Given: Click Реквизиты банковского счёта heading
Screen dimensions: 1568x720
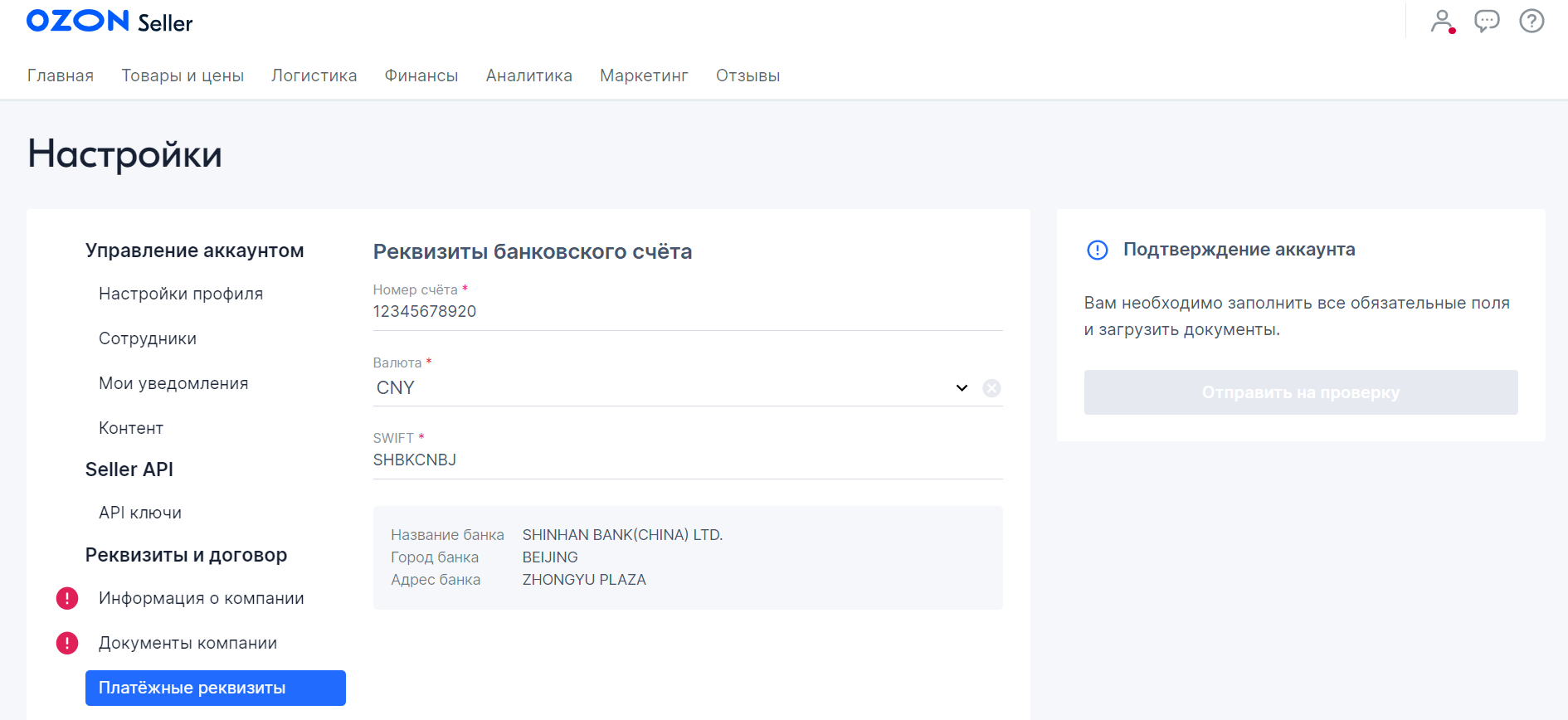Looking at the screenshot, I should click(x=533, y=252).
